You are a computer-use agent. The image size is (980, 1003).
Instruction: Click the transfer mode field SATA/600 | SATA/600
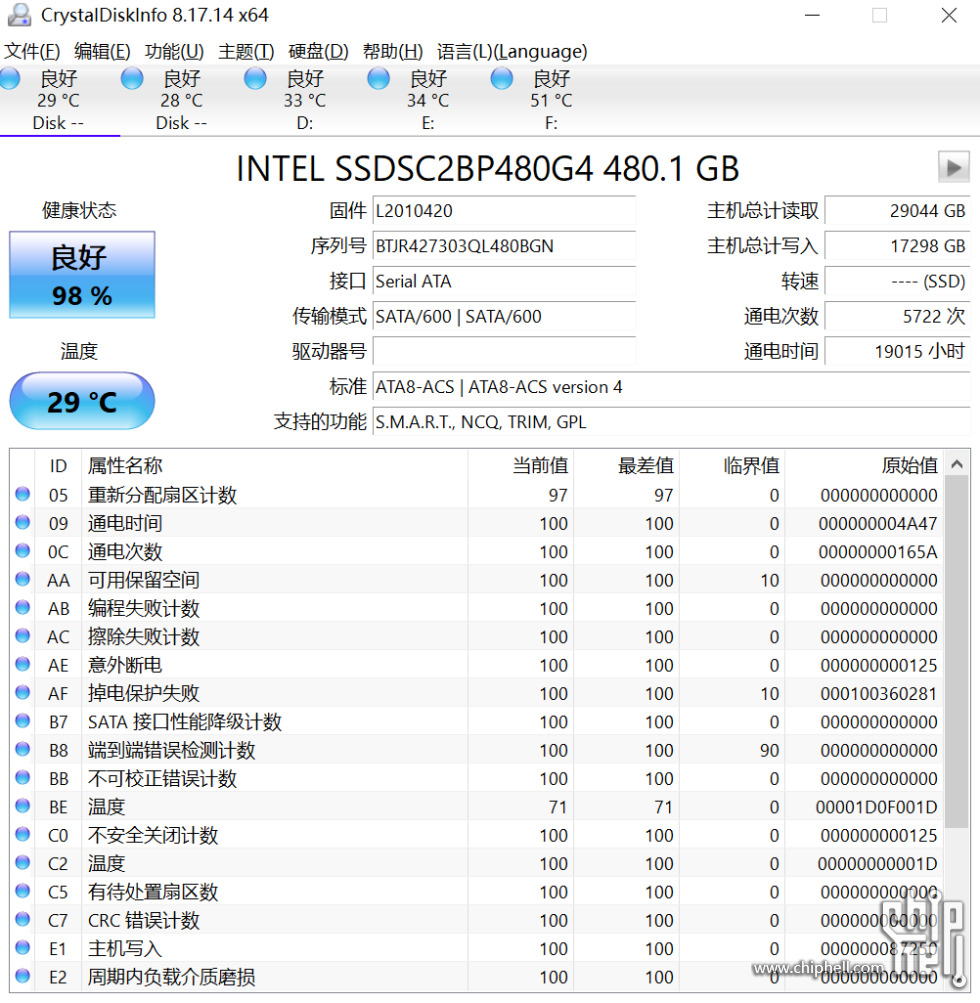click(504, 317)
